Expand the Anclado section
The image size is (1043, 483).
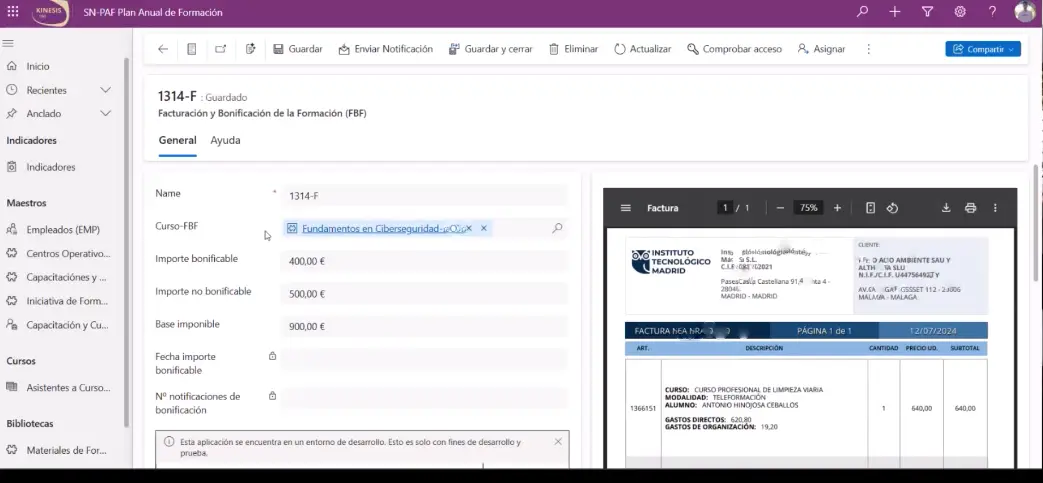pyautogui.click(x=105, y=114)
